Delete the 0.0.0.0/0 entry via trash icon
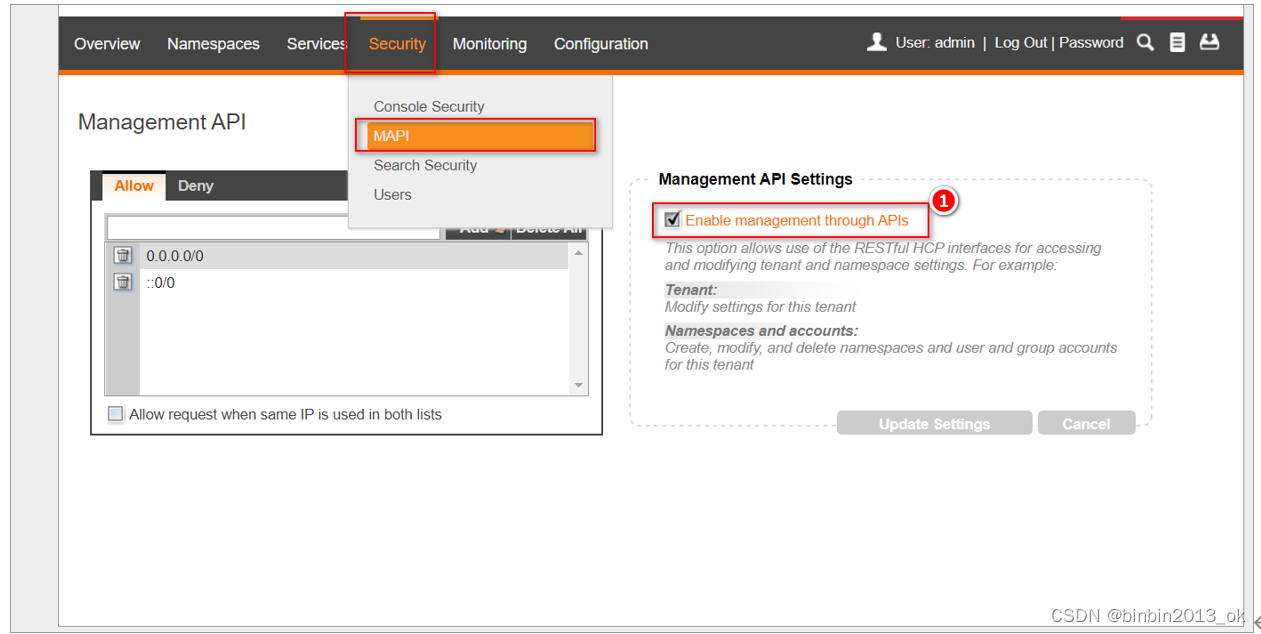 122,256
